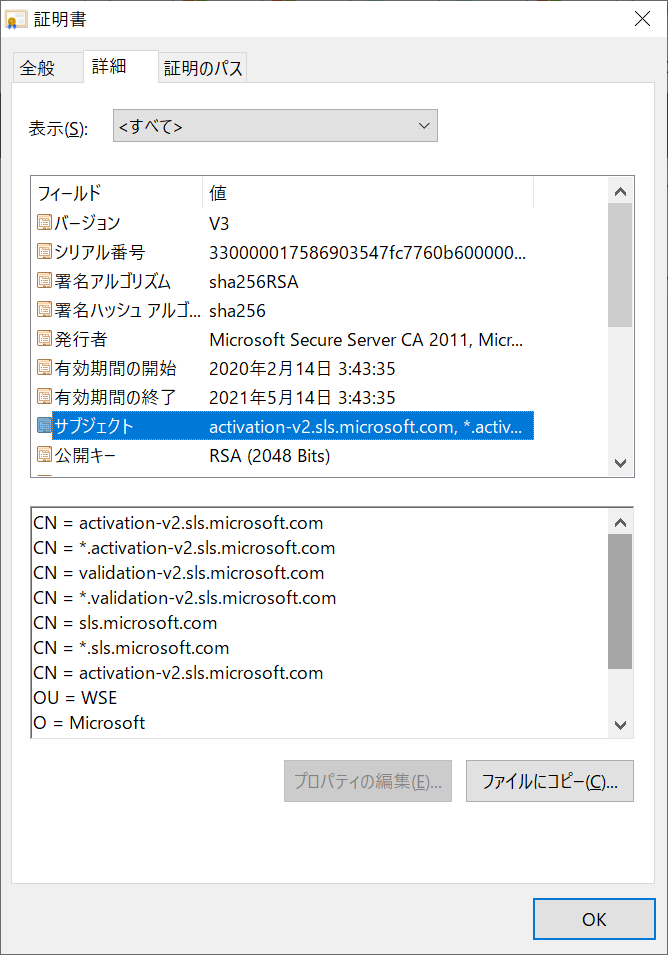668x955 pixels.
Task: Select the サブジェクト row
Action: click(x=283, y=426)
